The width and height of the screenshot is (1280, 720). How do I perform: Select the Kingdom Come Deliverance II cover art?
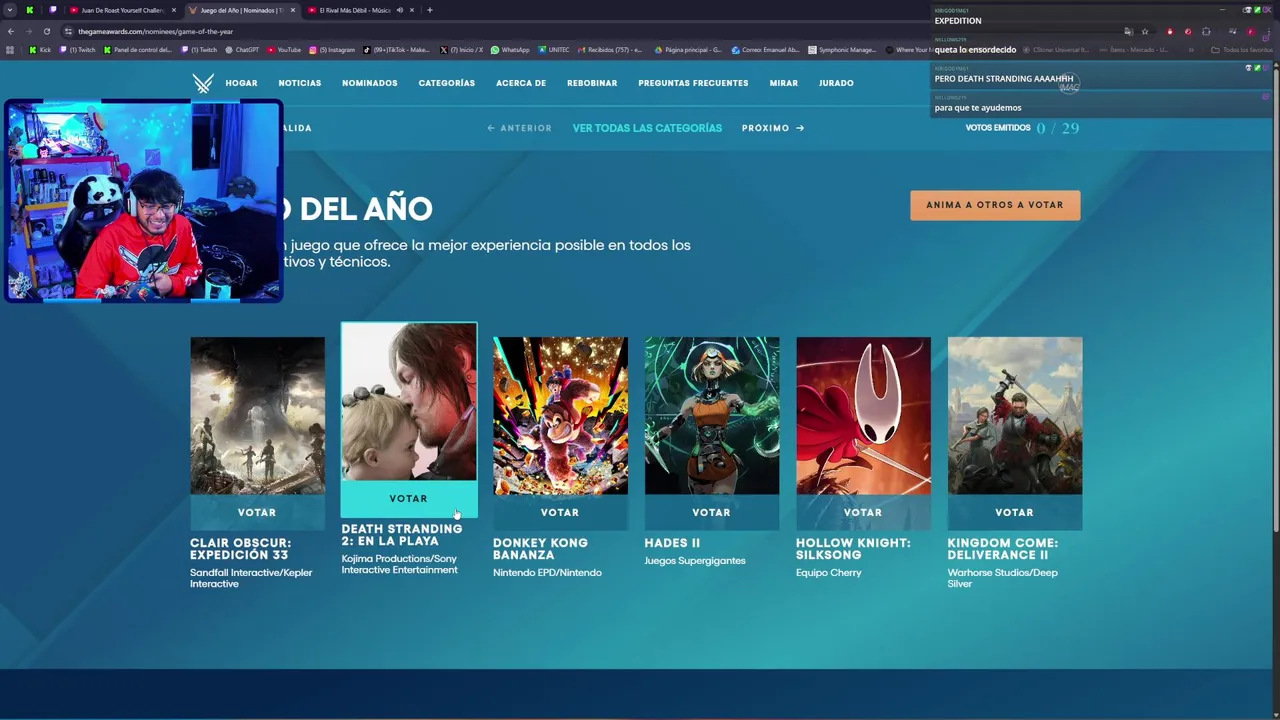(1015, 416)
